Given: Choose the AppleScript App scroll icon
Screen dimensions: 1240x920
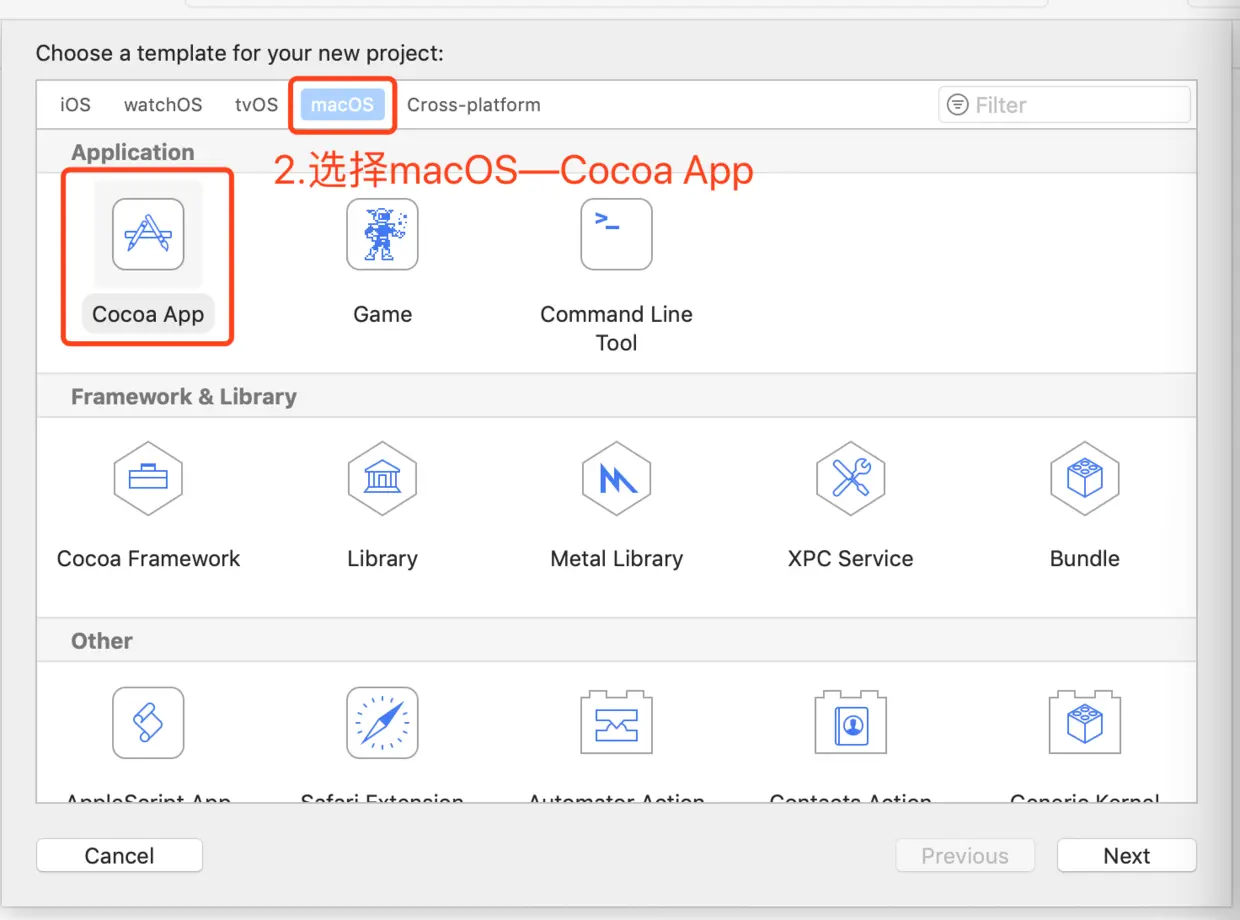Looking at the screenshot, I should [148, 722].
